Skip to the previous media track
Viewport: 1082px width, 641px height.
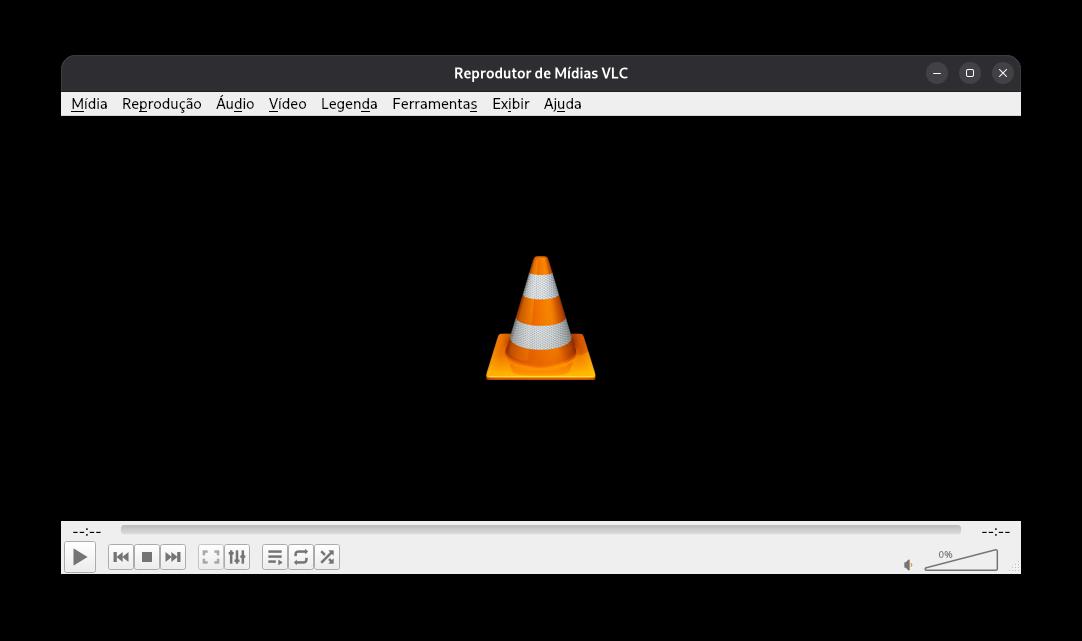121,557
